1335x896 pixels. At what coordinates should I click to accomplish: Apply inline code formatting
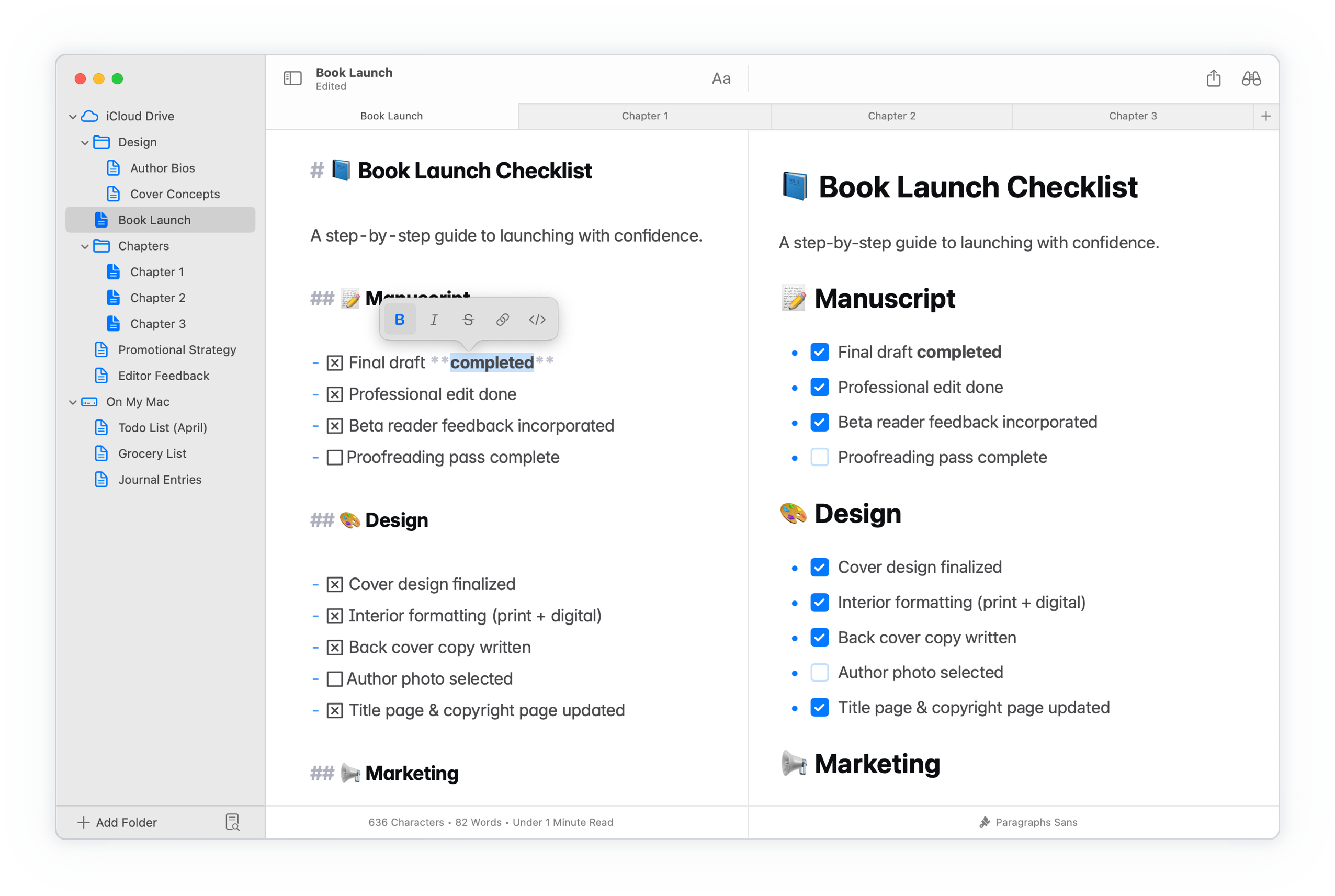point(537,320)
